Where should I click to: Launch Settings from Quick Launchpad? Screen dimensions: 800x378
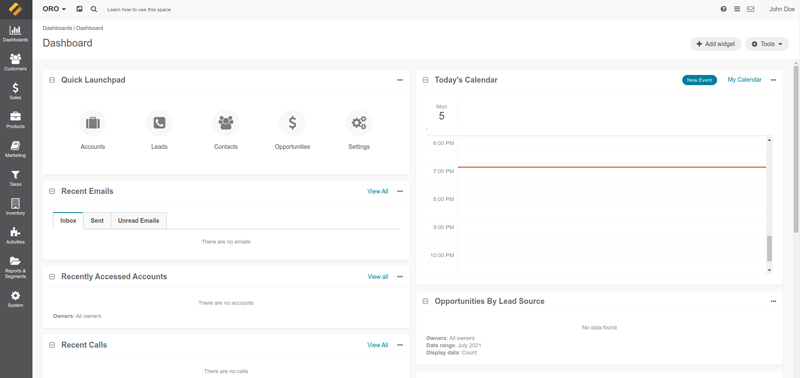point(359,130)
